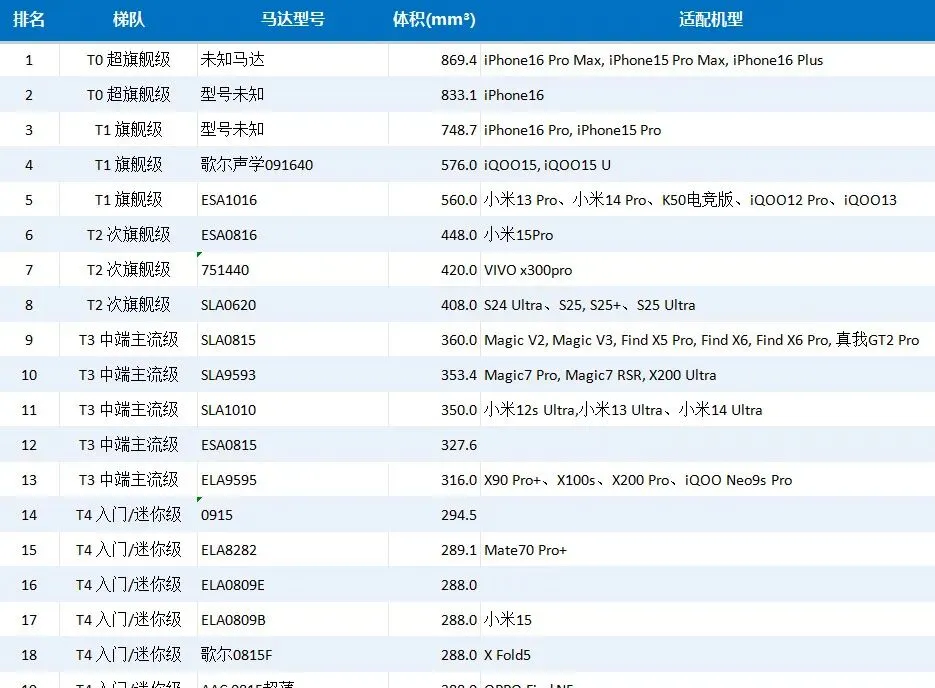Select the 梯队 column header
935x688 pixels.
[128, 19]
